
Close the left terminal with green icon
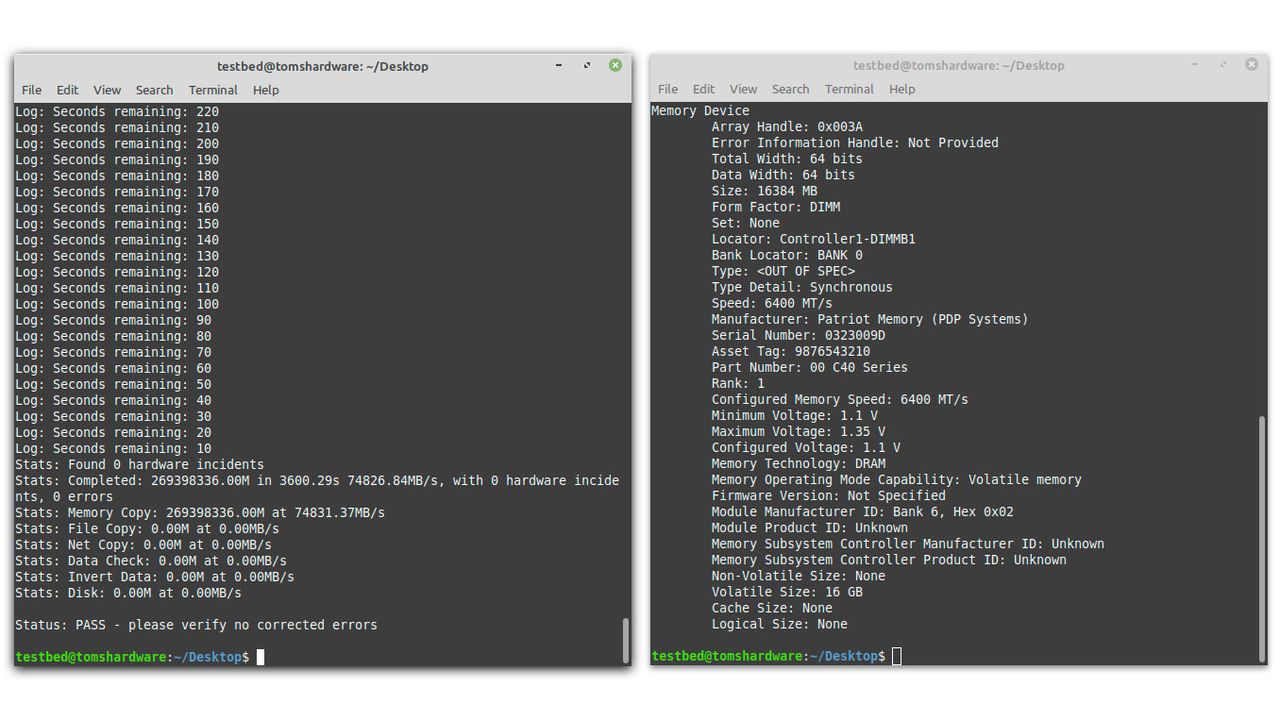tap(615, 65)
